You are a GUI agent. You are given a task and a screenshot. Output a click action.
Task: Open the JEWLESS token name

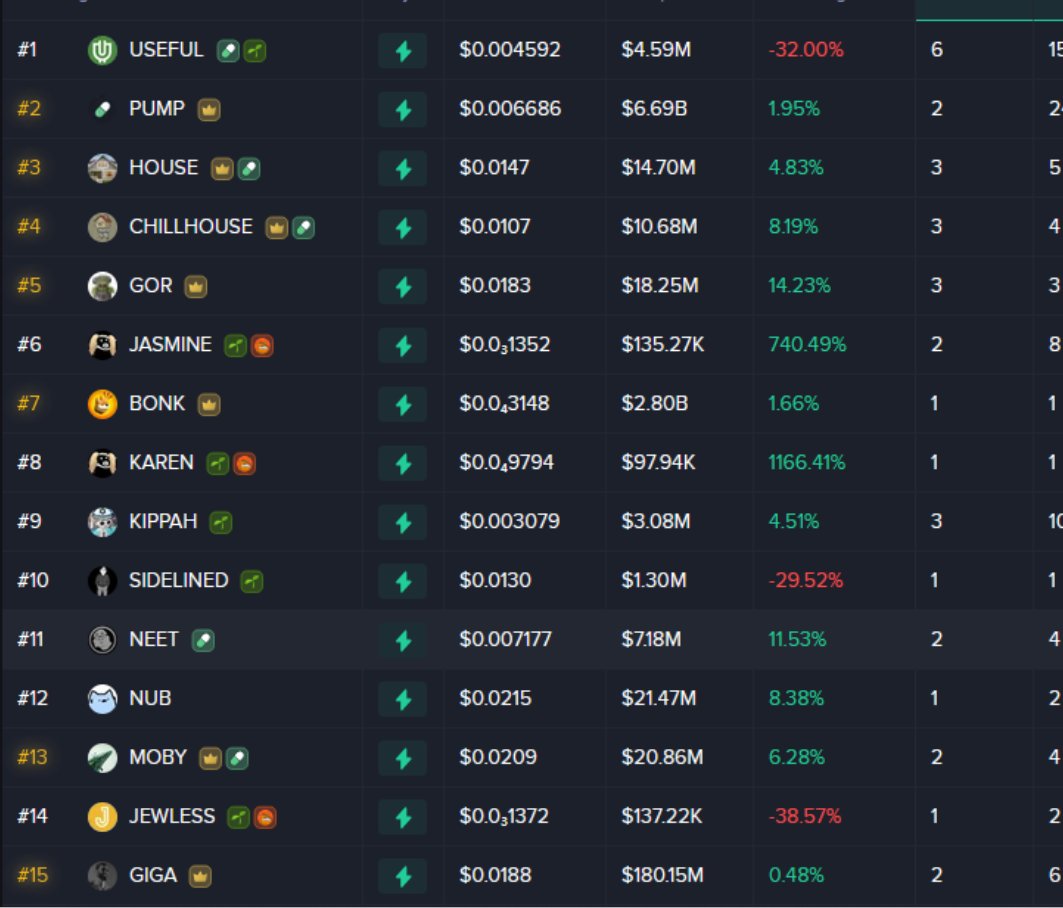click(x=172, y=817)
